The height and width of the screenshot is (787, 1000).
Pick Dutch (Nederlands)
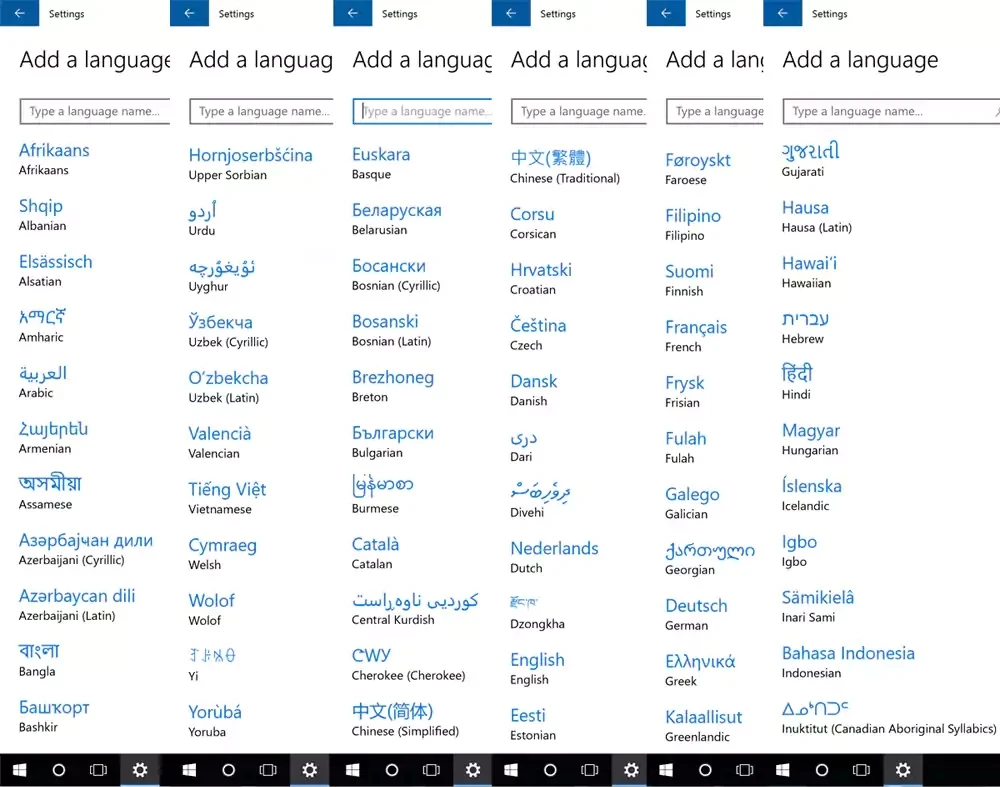click(554, 557)
